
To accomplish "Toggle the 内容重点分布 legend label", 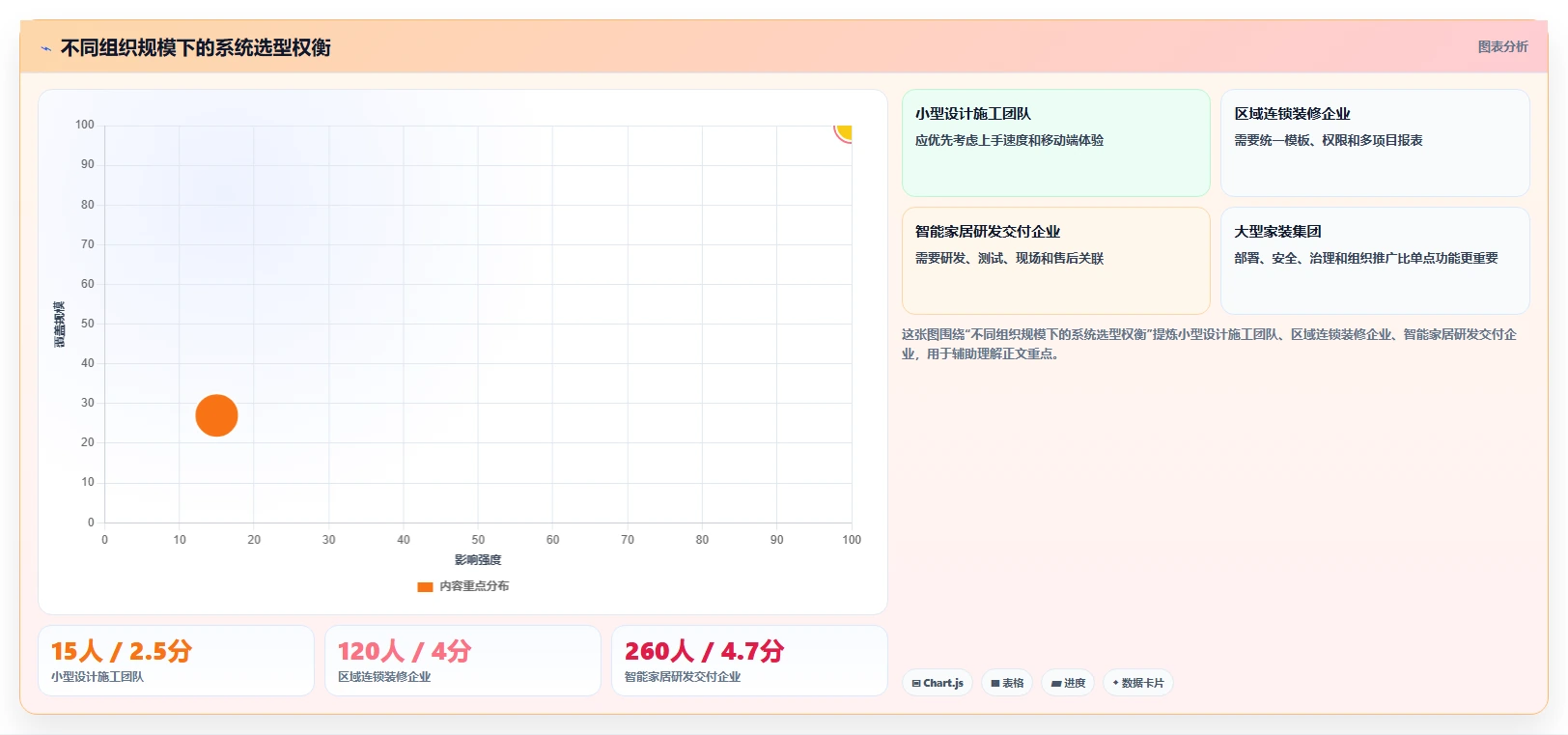I will 474,586.
